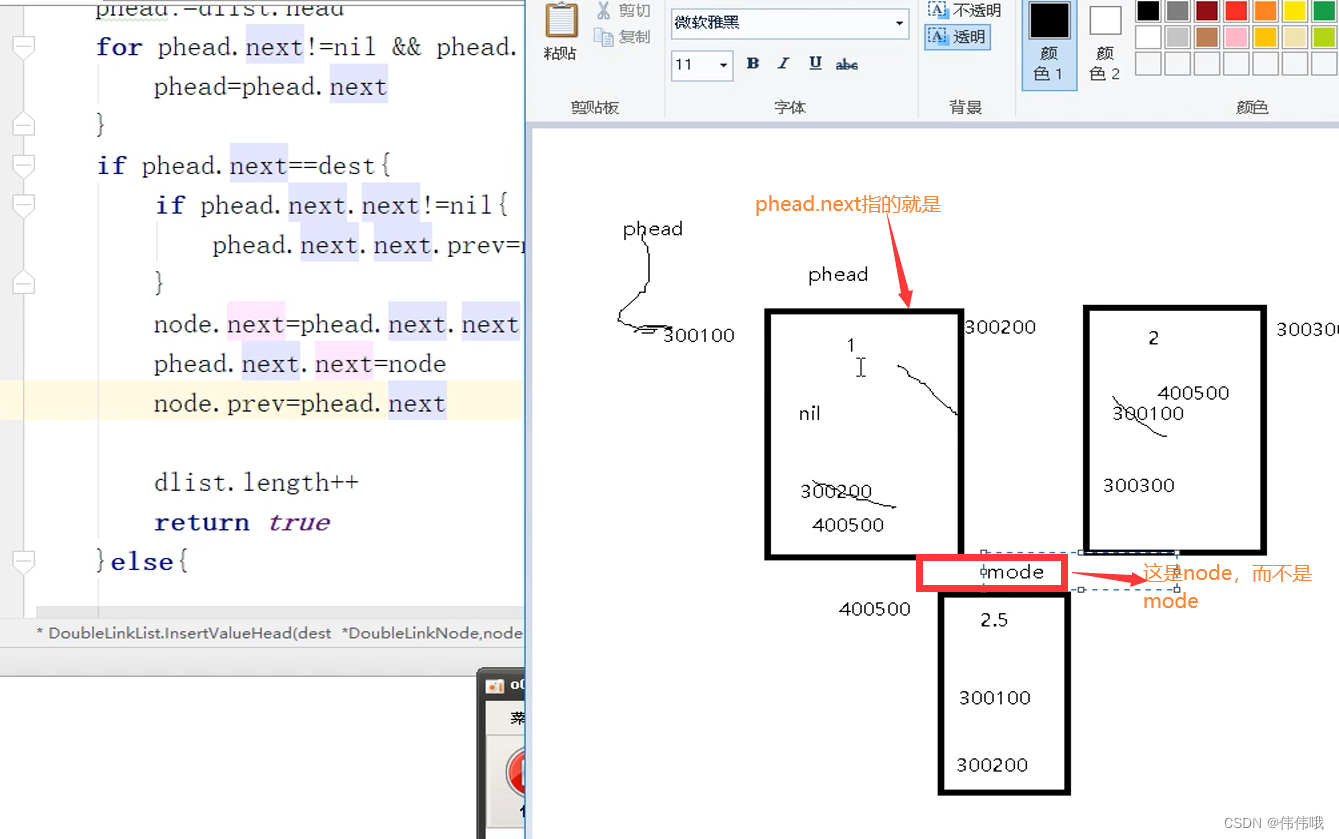Click the 'phead=phead.next' code line

pos(270,87)
